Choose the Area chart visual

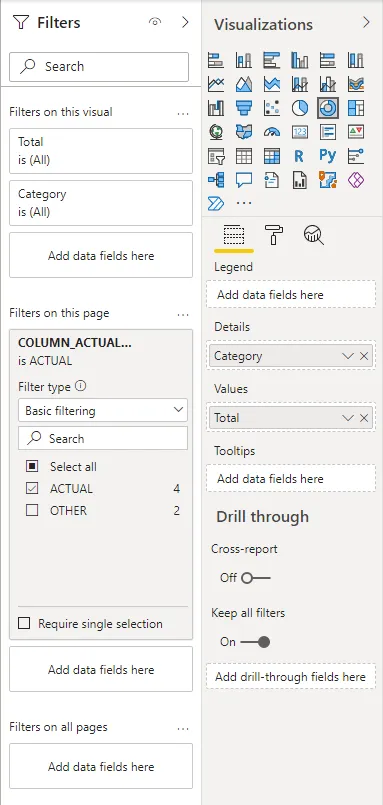[244, 84]
